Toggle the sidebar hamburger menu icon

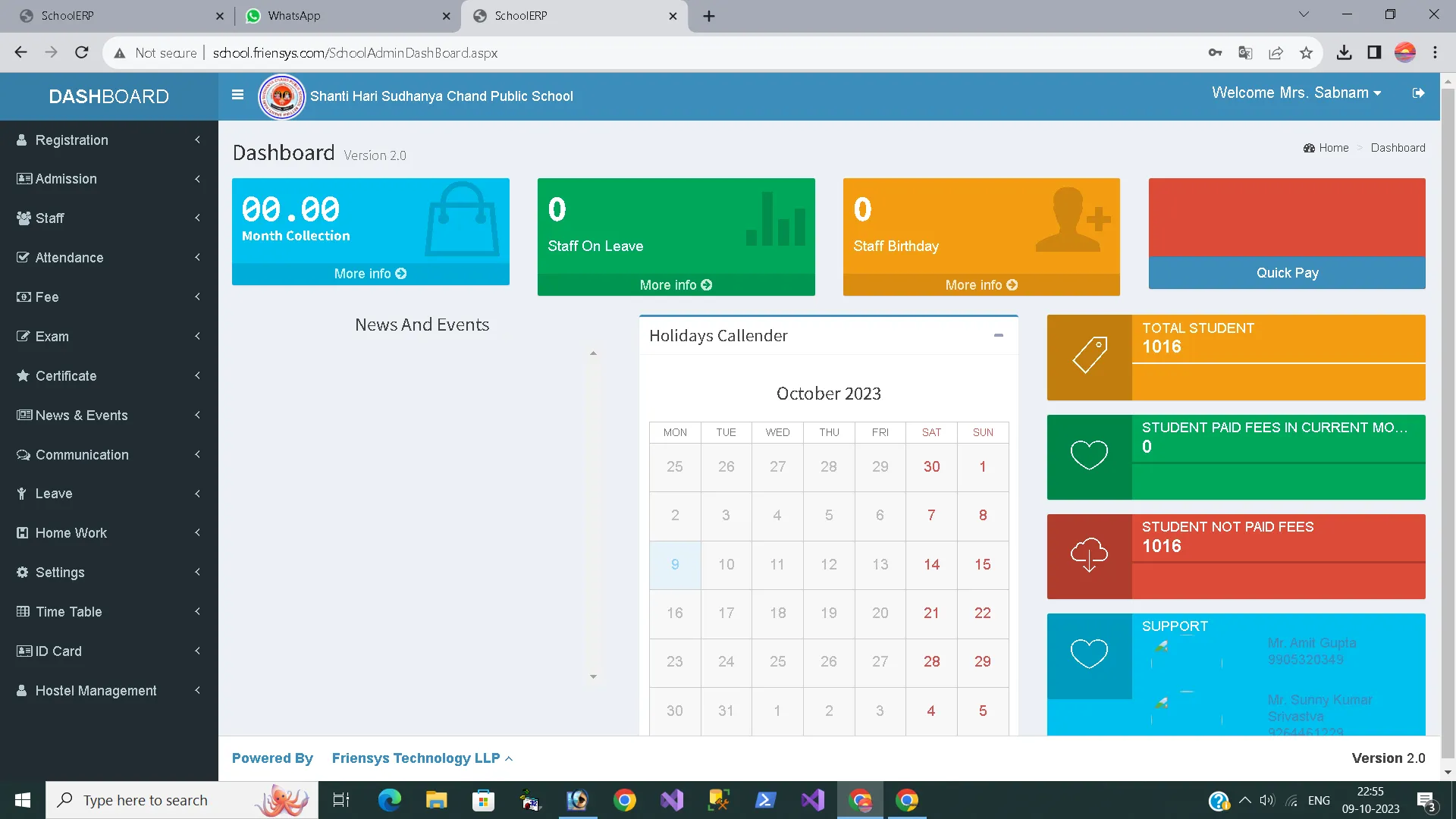pos(237,95)
